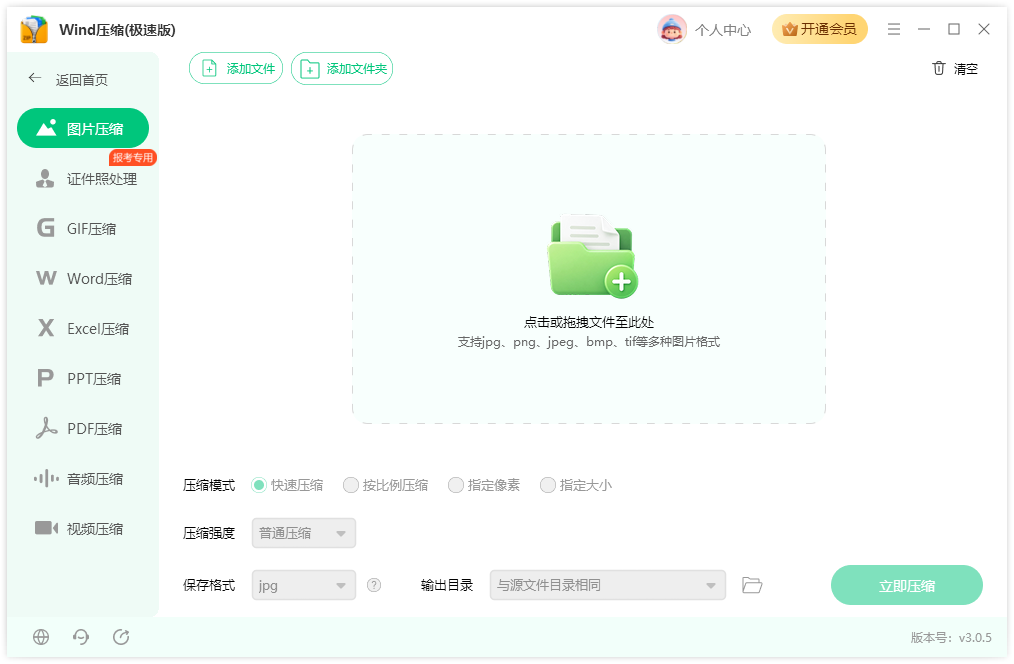The width and height of the screenshot is (1014, 664).
Task: Open 个人中心 link
Action: click(x=723, y=30)
